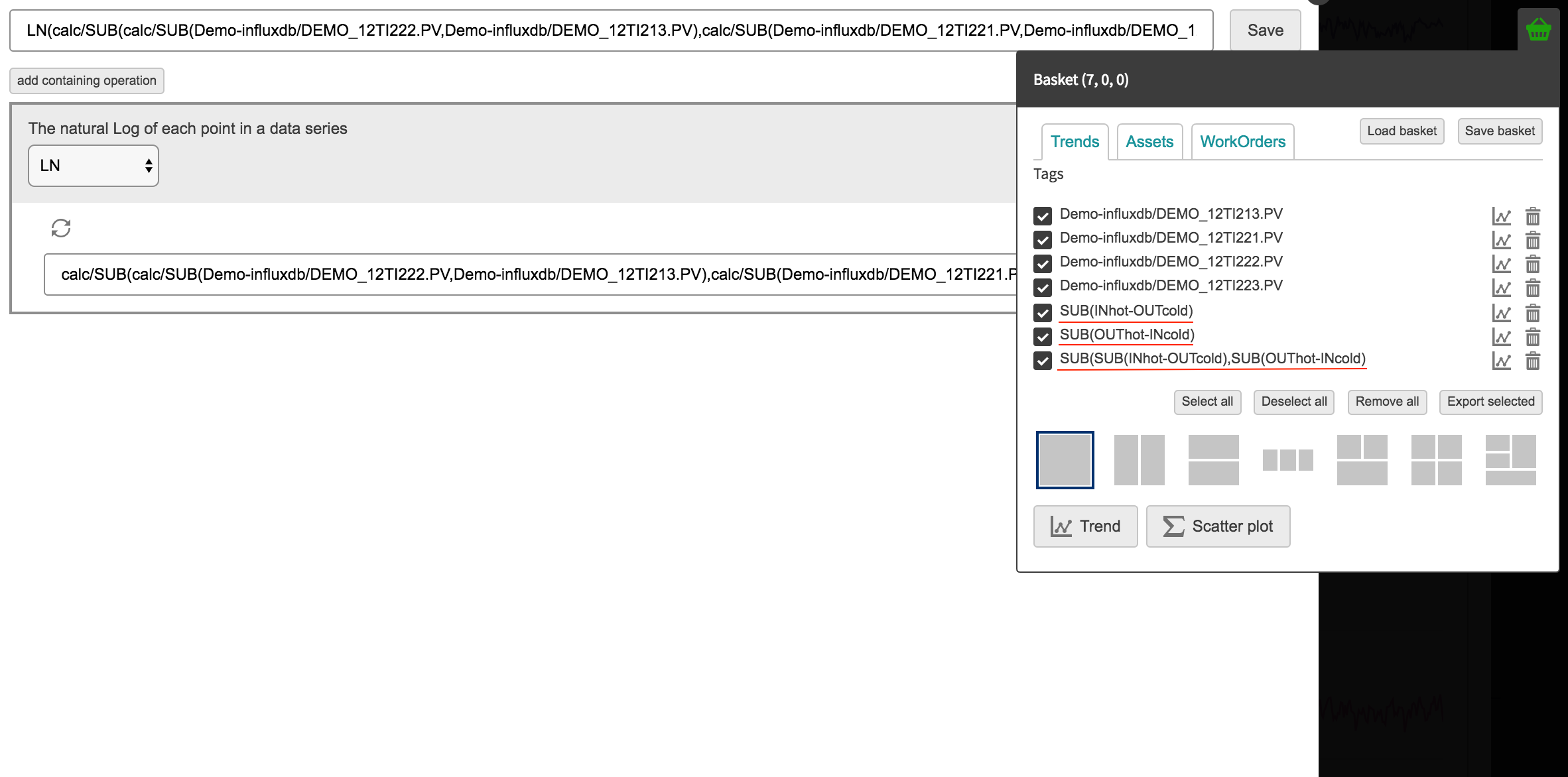
Task: Switch to the Trends tab
Action: point(1075,142)
